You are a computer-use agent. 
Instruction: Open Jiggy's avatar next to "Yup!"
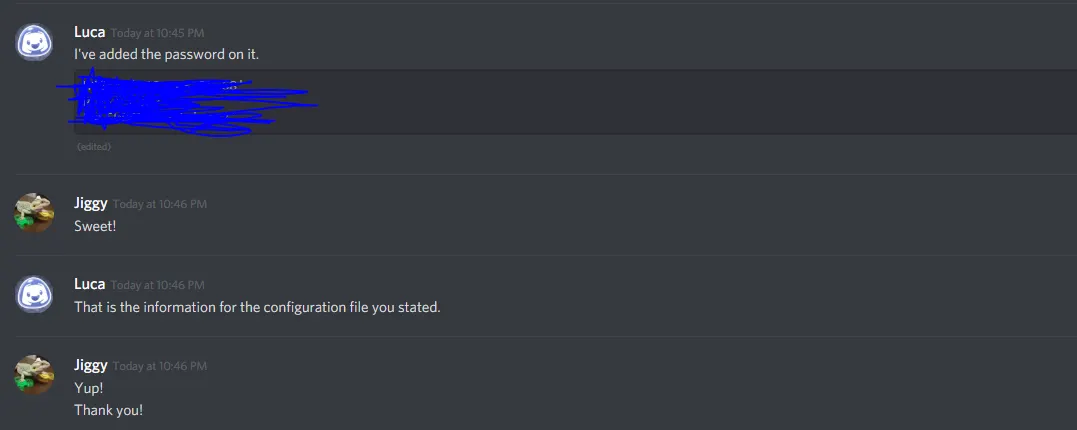(x=34, y=375)
